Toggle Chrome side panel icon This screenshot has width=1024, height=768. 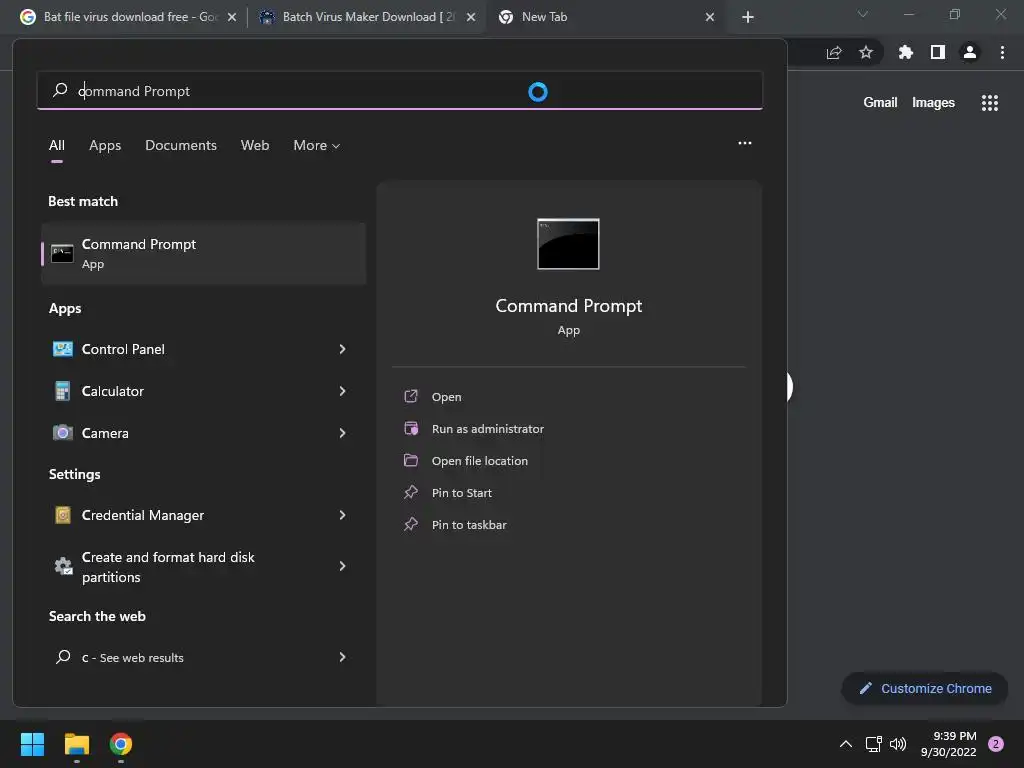click(x=938, y=52)
